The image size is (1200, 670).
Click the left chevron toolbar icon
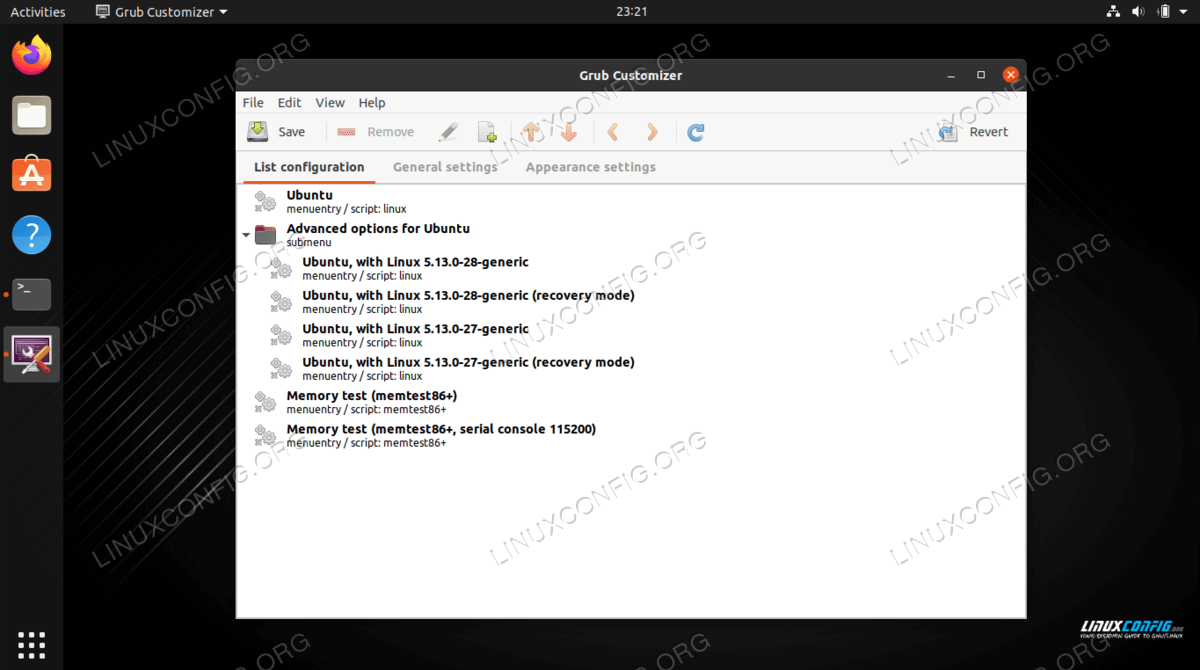[x=614, y=132]
